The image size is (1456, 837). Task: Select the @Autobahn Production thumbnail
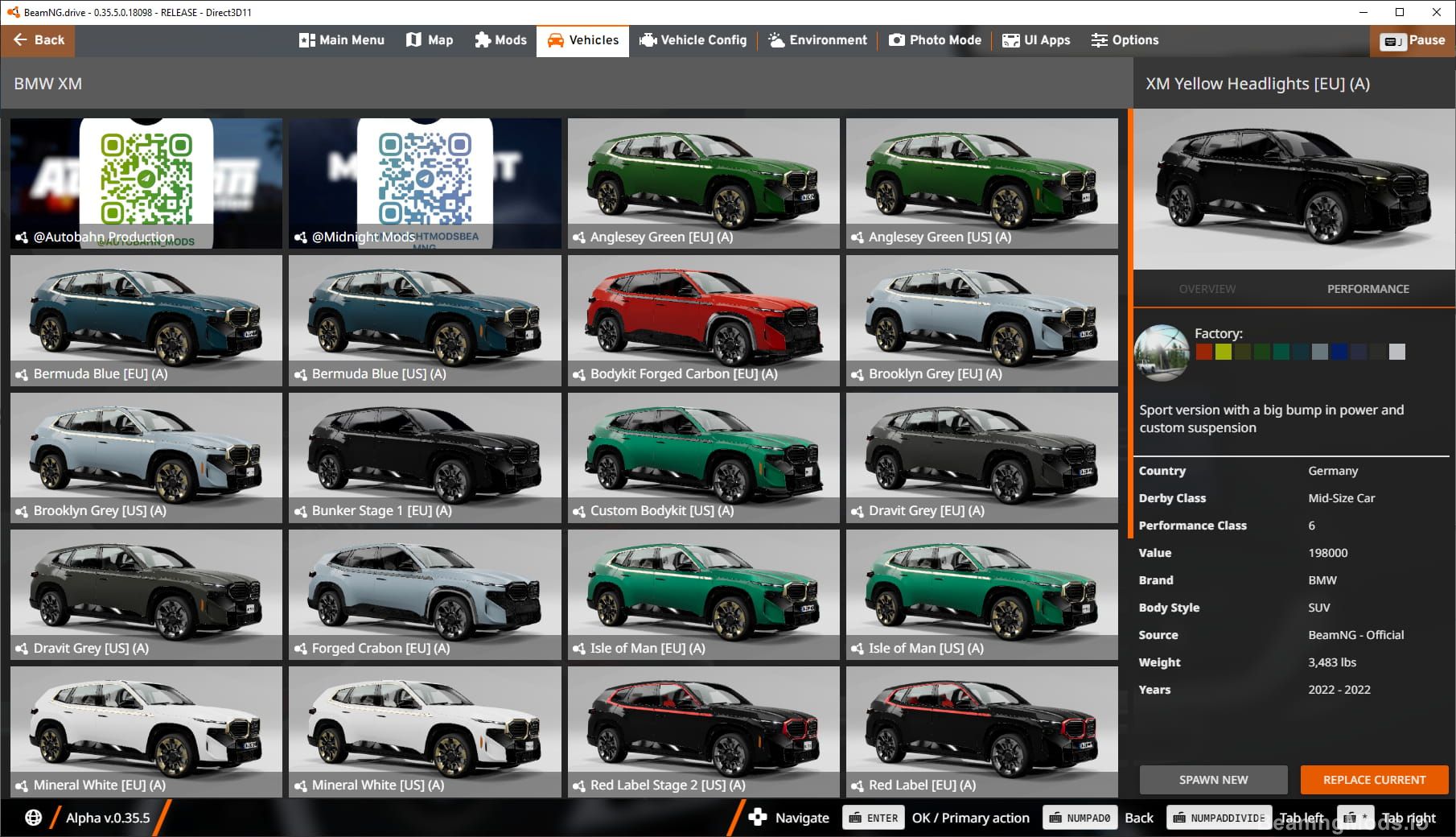point(146,183)
